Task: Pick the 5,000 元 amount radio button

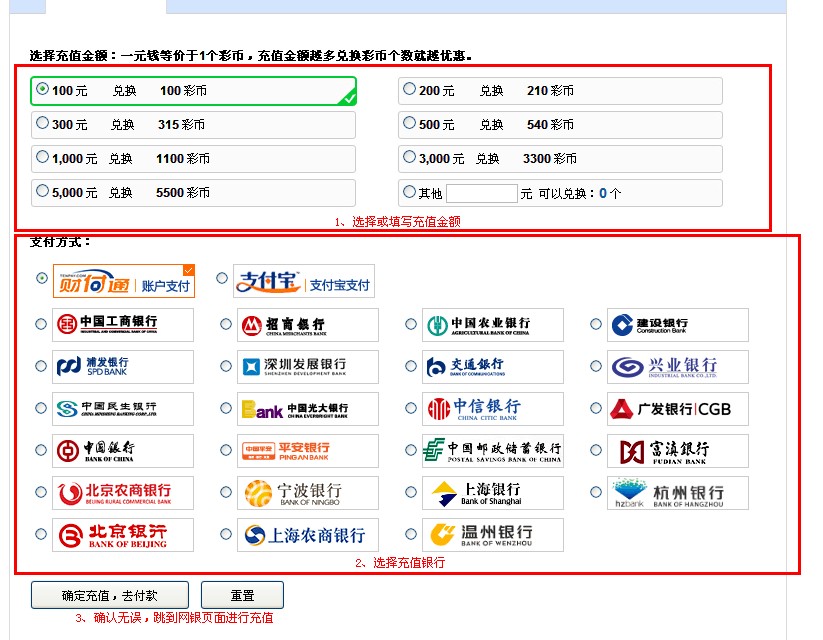Action: coord(43,191)
